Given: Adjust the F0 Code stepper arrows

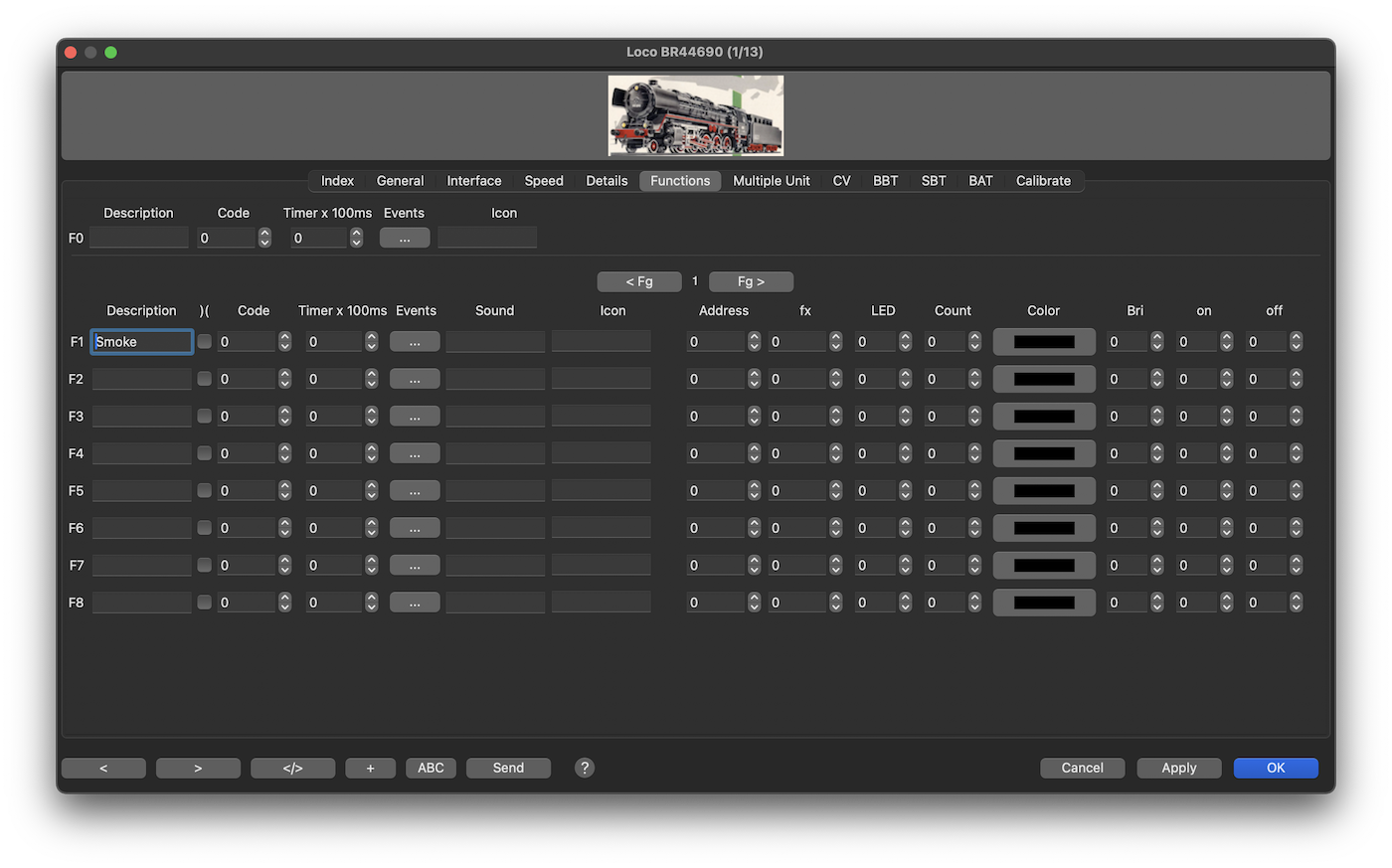Looking at the screenshot, I should pos(264,239).
